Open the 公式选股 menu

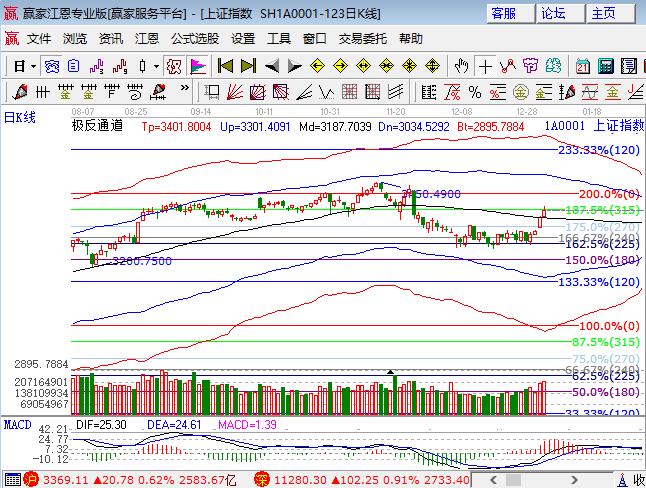pyautogui.click(x=194, y=39)
